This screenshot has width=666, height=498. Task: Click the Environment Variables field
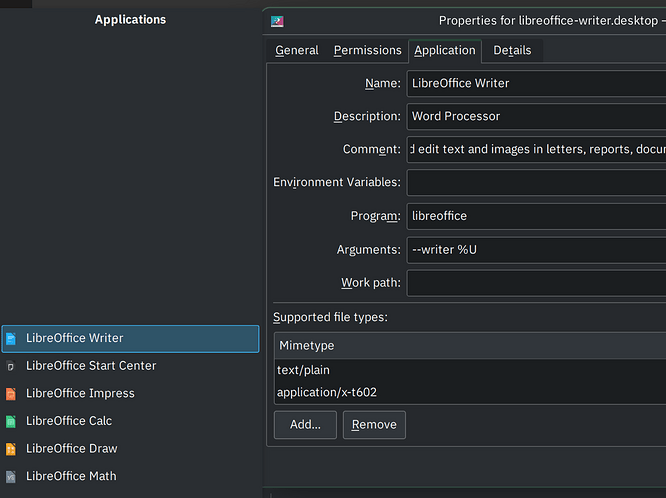(x=536, y=182)
